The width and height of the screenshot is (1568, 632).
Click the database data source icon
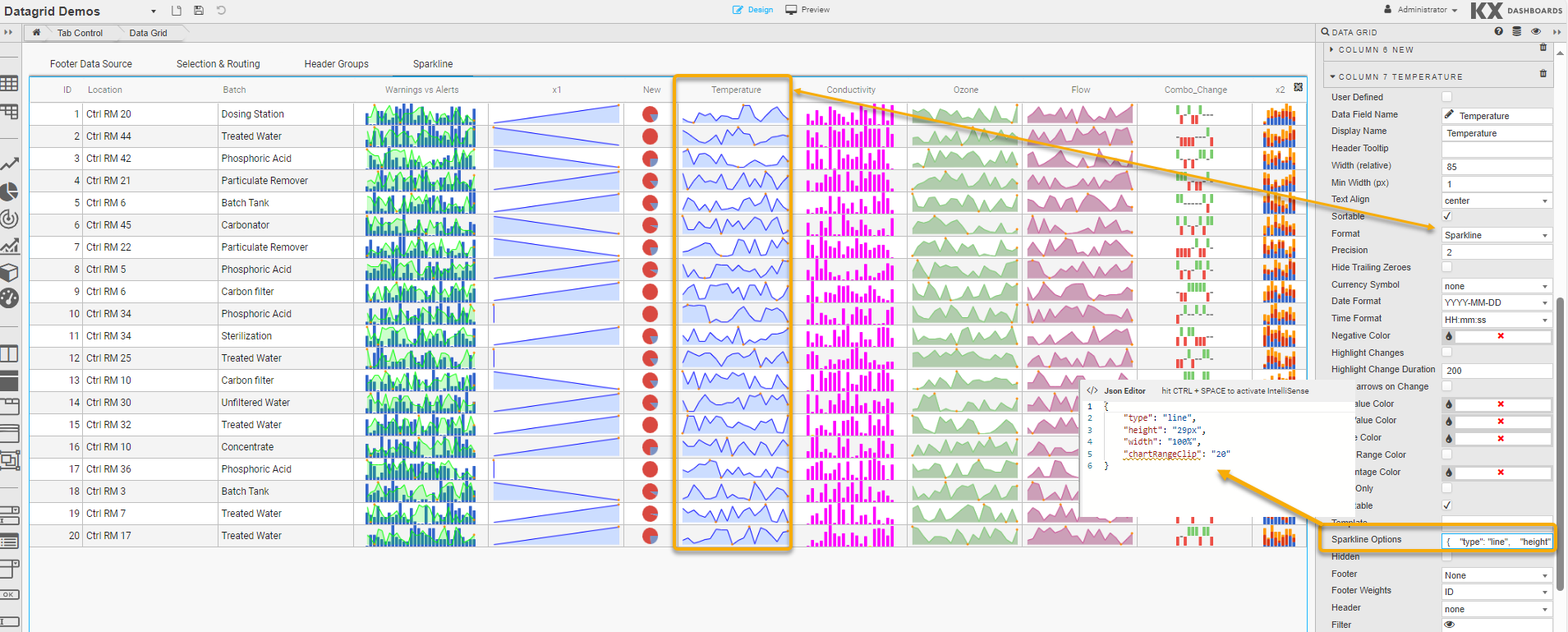(1516, 31)
